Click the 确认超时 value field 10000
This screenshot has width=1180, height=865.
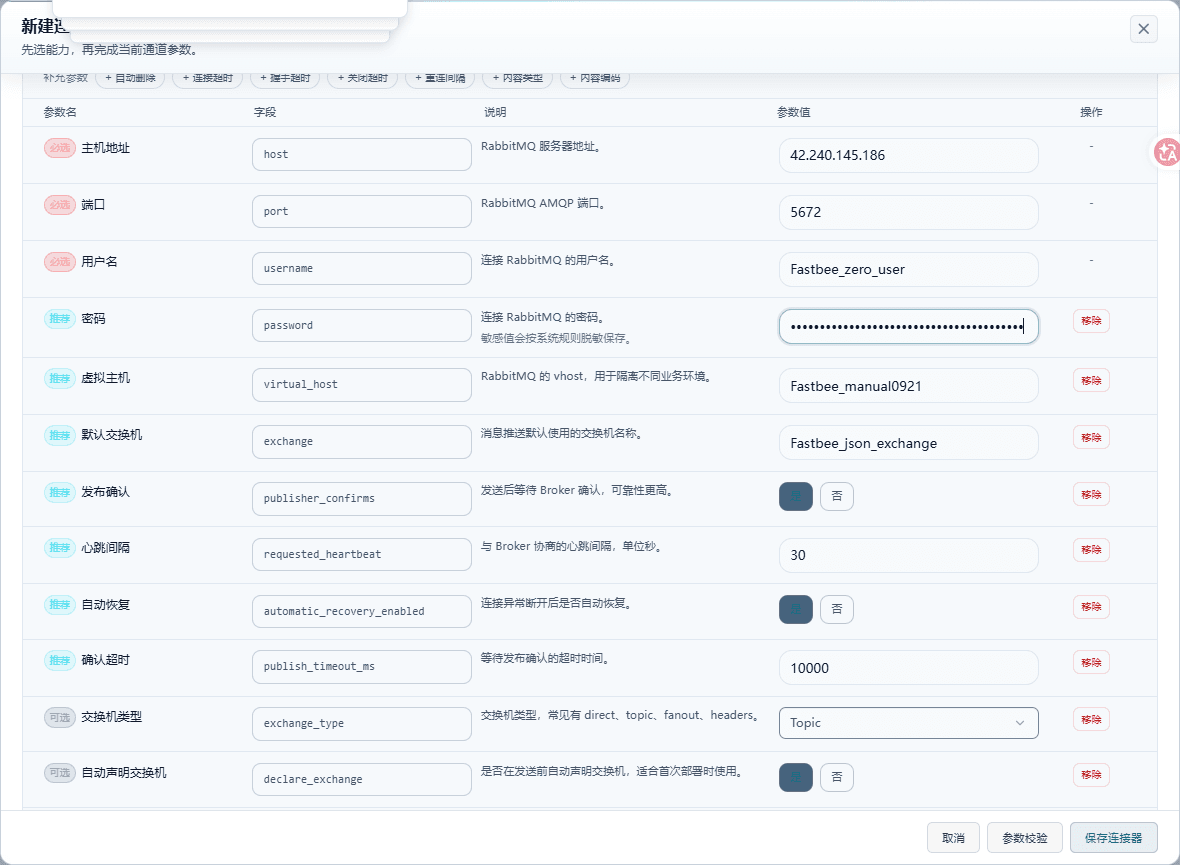(x=908, y=668)
